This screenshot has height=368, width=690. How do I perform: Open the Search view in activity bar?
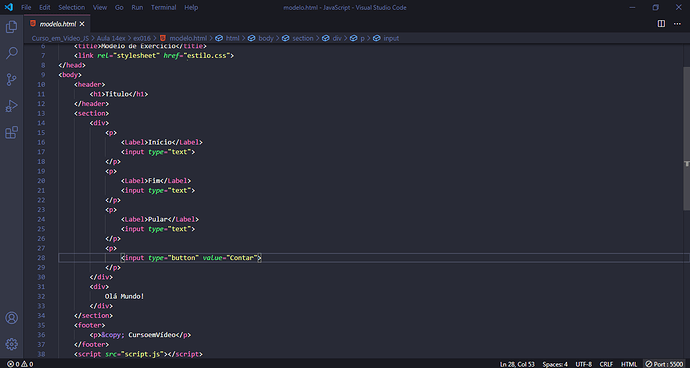(11, 54)
